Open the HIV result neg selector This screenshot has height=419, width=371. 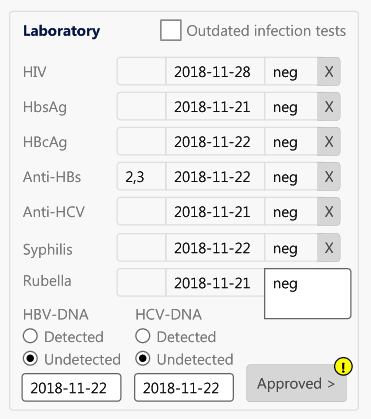(291, 72)
